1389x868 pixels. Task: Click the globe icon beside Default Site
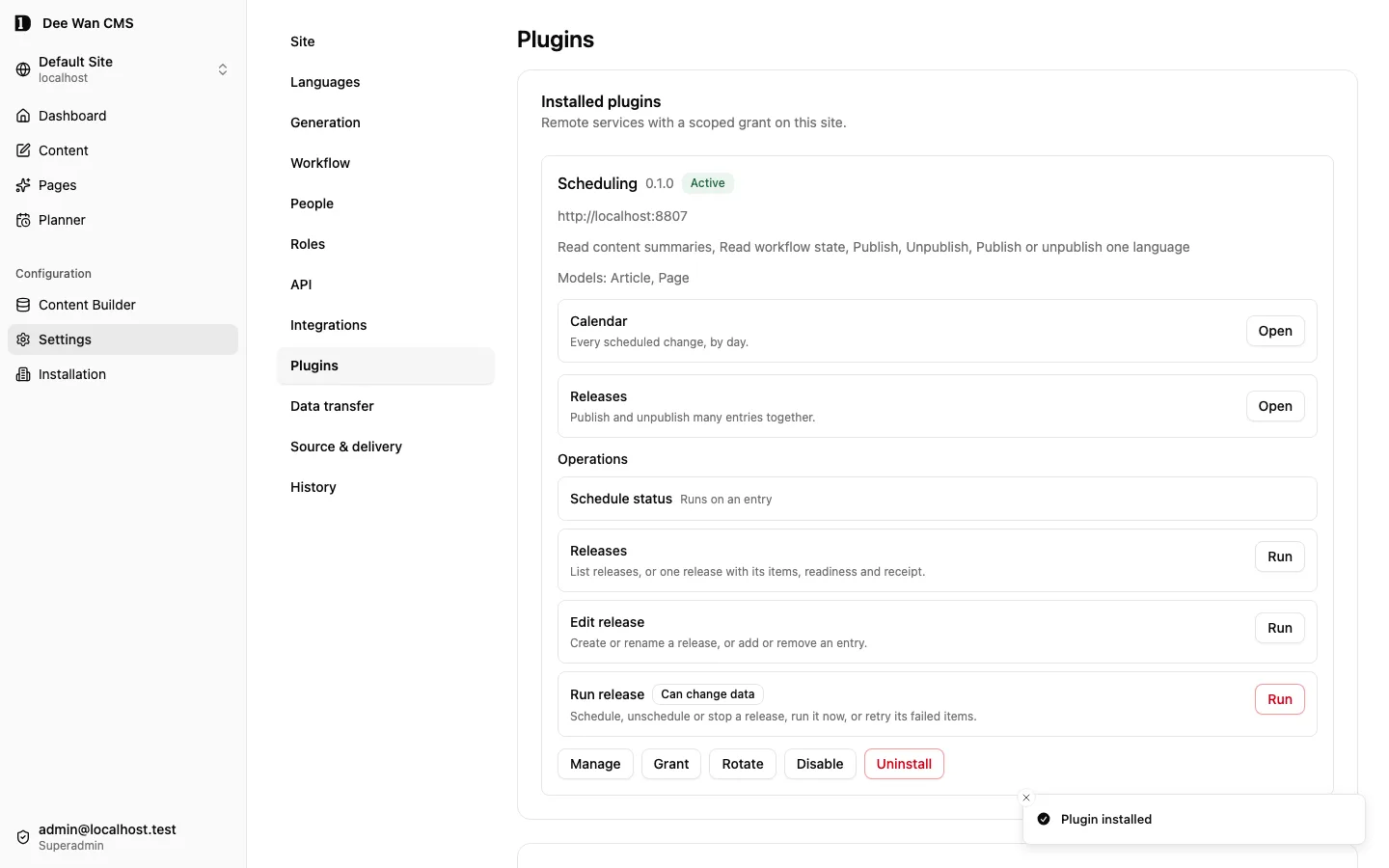(x=23, y=69)
